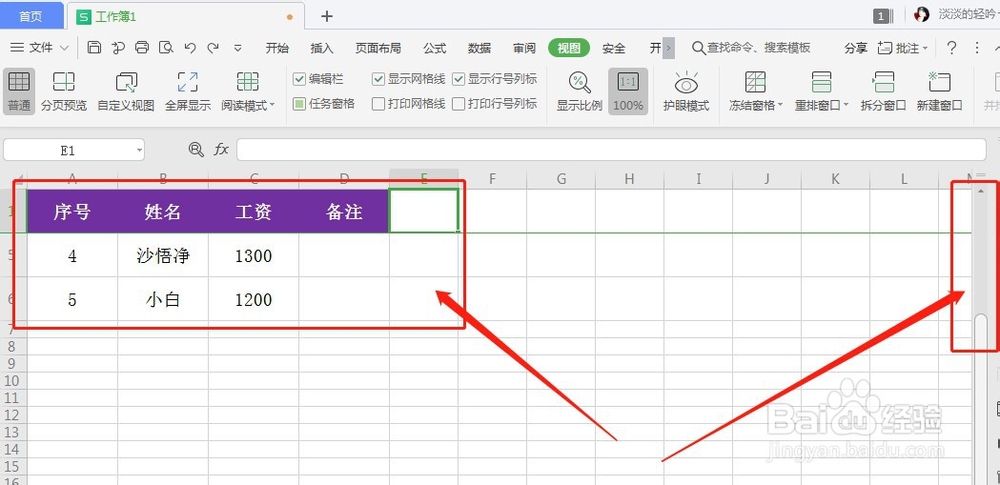Undo the last action
Viewport: 1000px width, 485px height.
(190, 48)
